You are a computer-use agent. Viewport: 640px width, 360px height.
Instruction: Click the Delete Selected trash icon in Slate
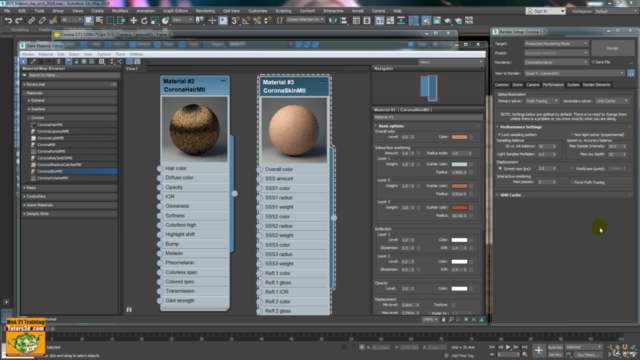click(58, 62)
